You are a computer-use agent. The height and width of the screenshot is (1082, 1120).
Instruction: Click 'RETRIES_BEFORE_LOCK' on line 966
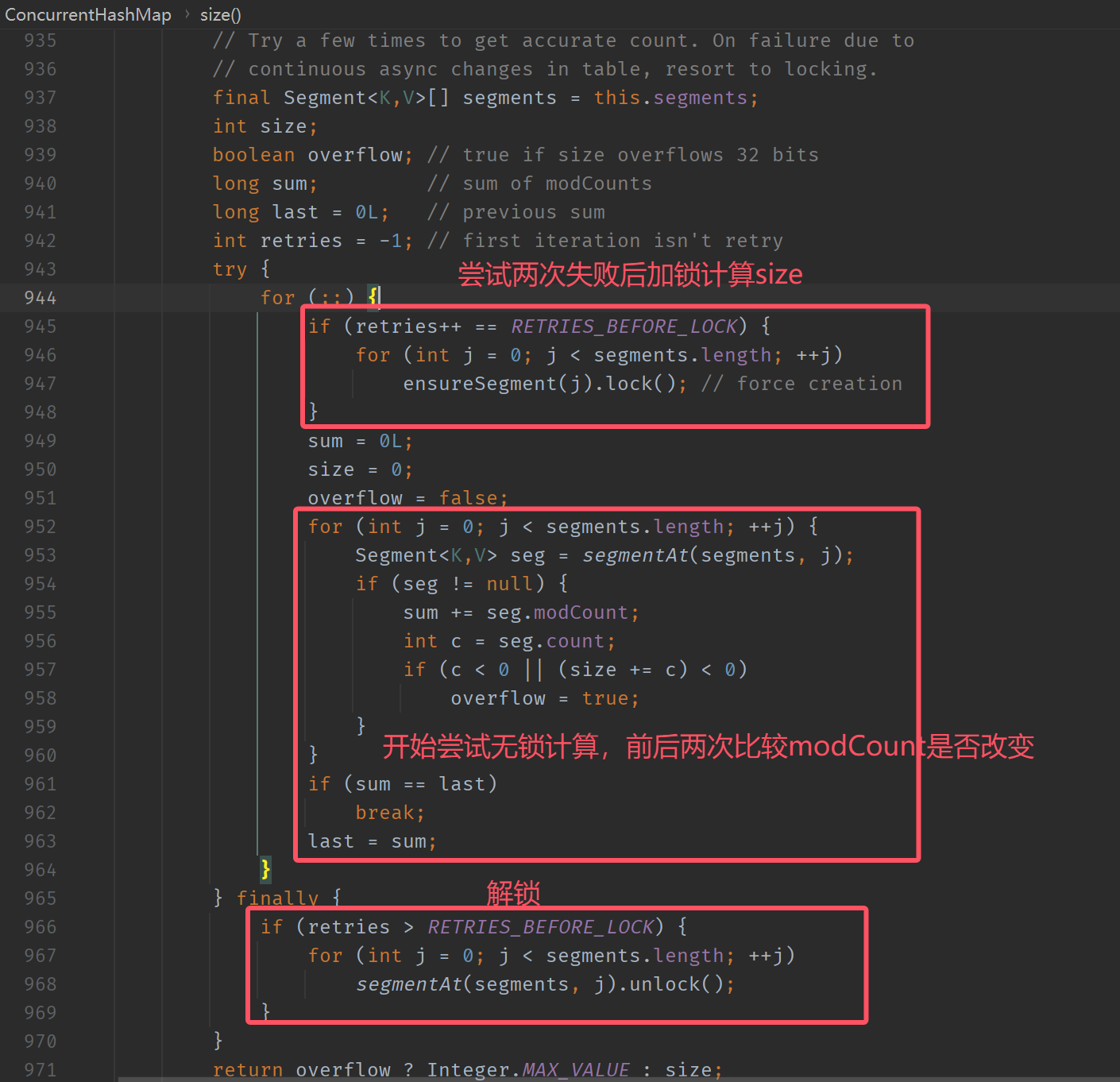pos(541,927)
